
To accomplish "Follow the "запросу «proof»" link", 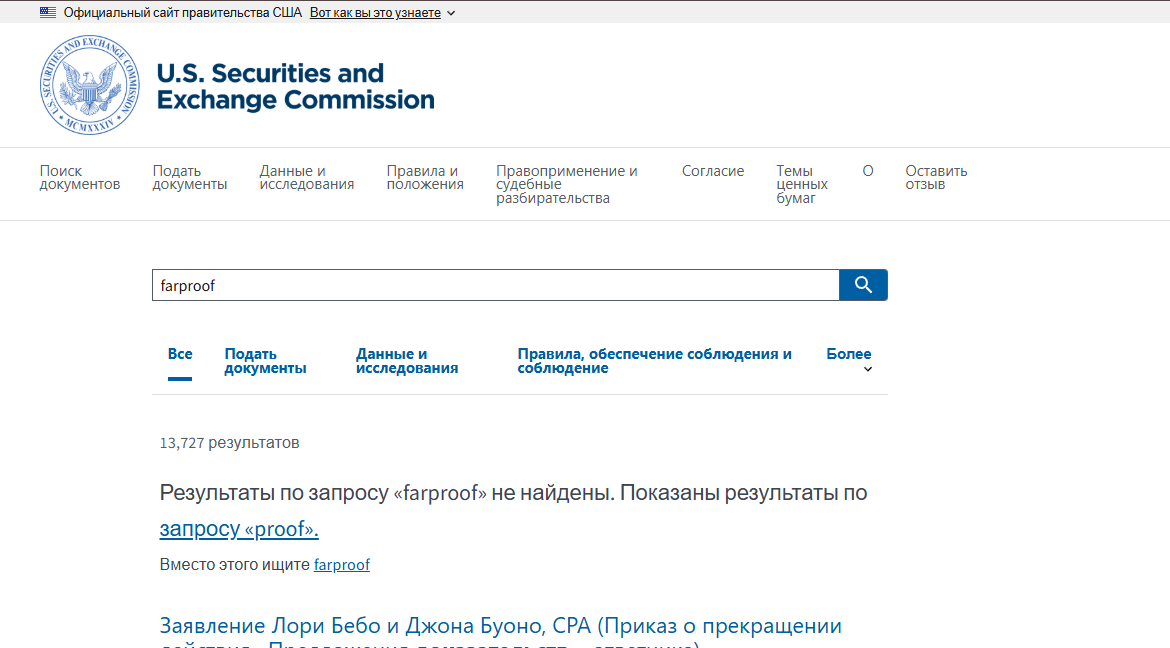I will click(239, 529).
